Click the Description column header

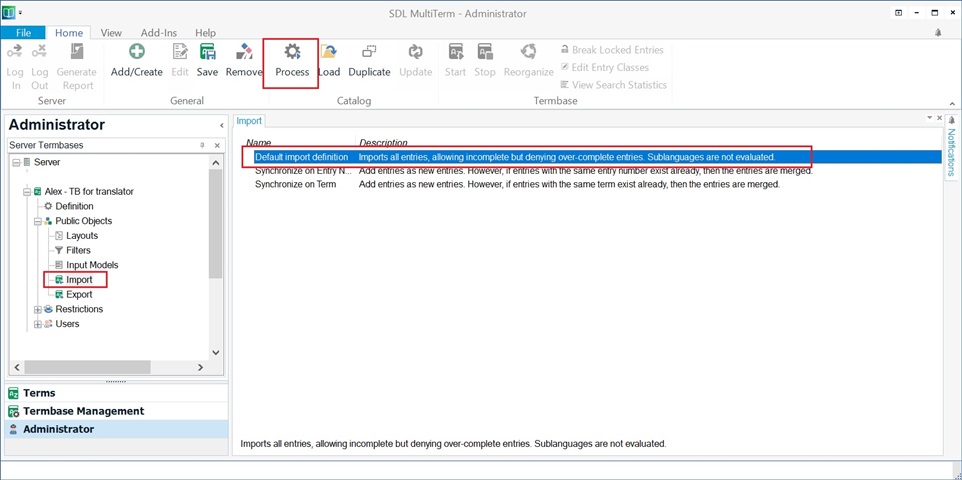point(383,143)
